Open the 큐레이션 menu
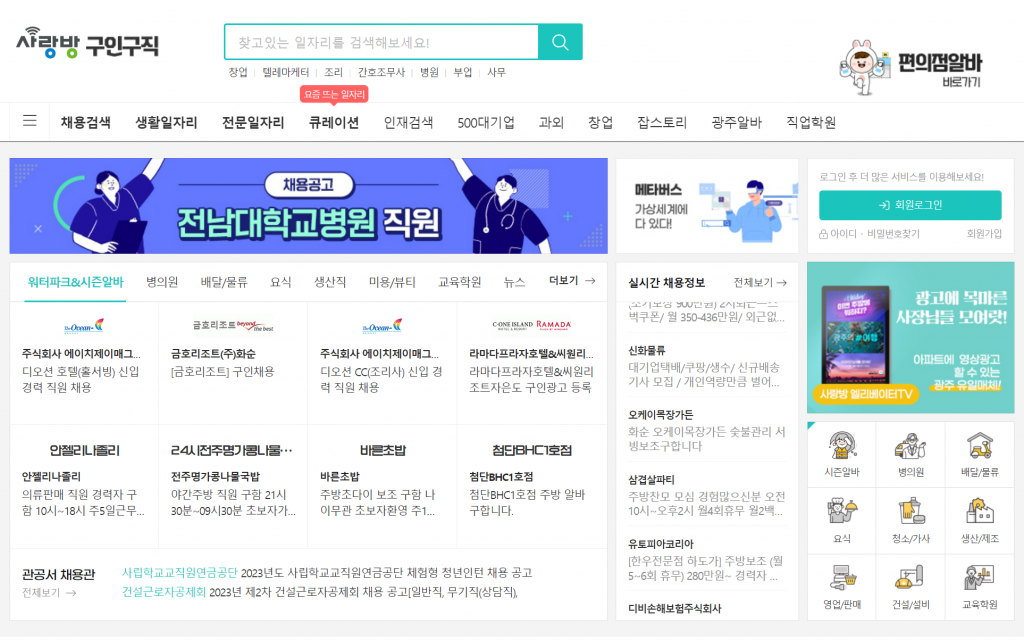The image size is (1024, 640). (334, 122)
